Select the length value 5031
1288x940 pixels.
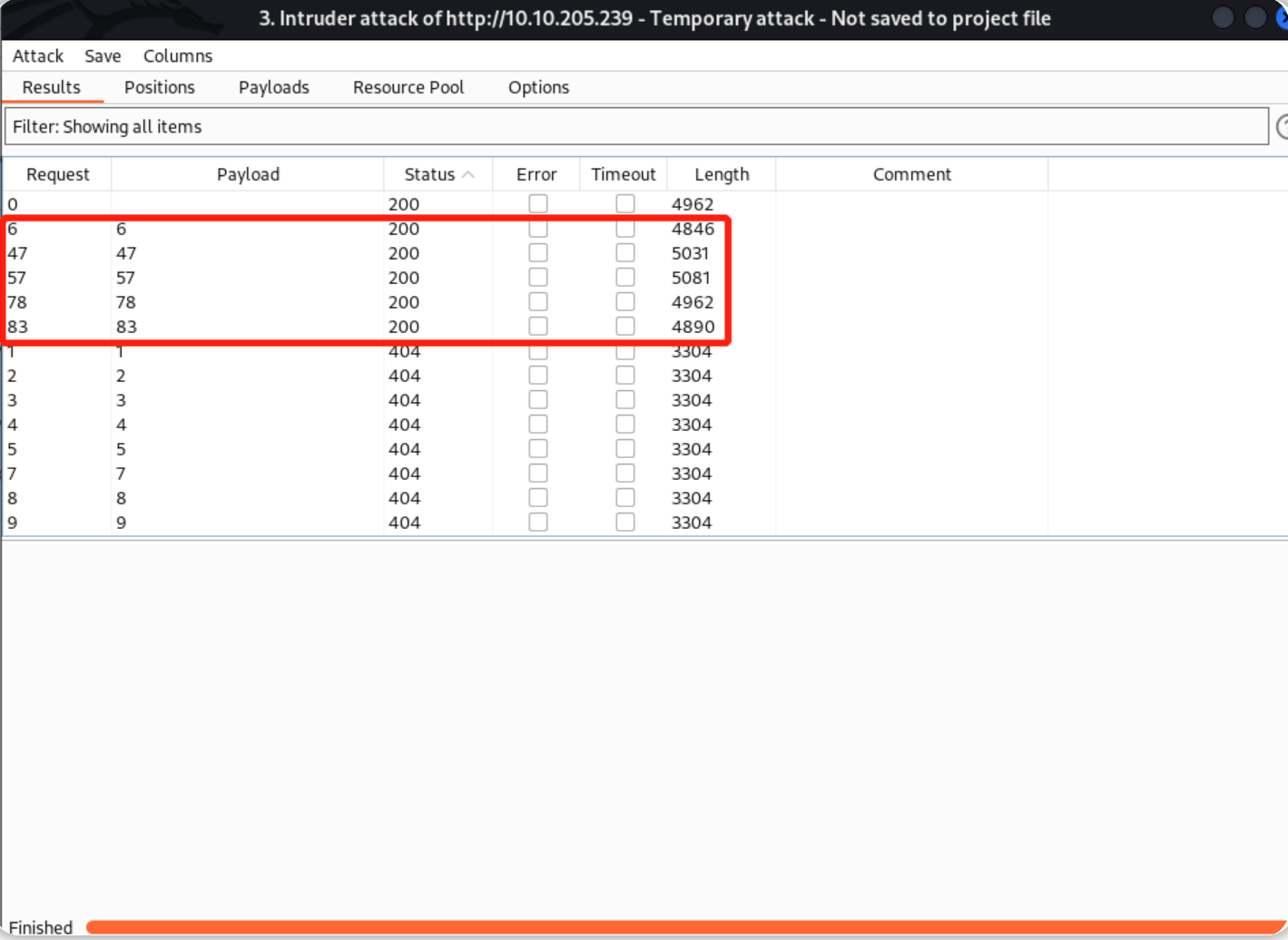coord(690,253)
